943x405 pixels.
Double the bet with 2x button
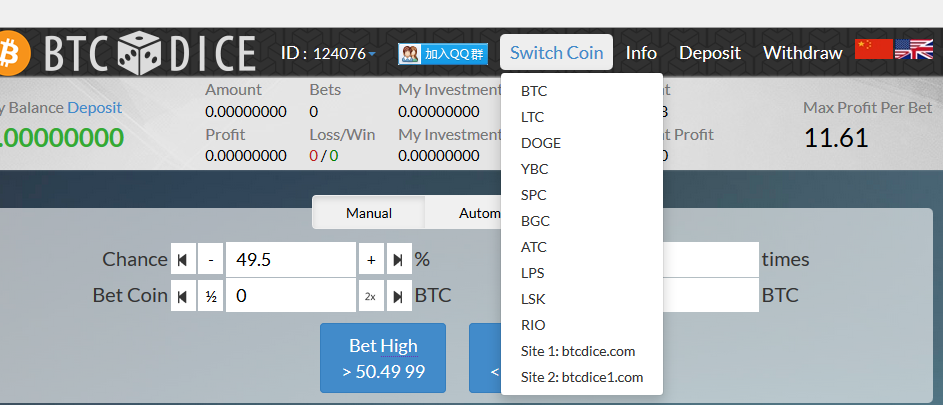[x=371, y=296]
